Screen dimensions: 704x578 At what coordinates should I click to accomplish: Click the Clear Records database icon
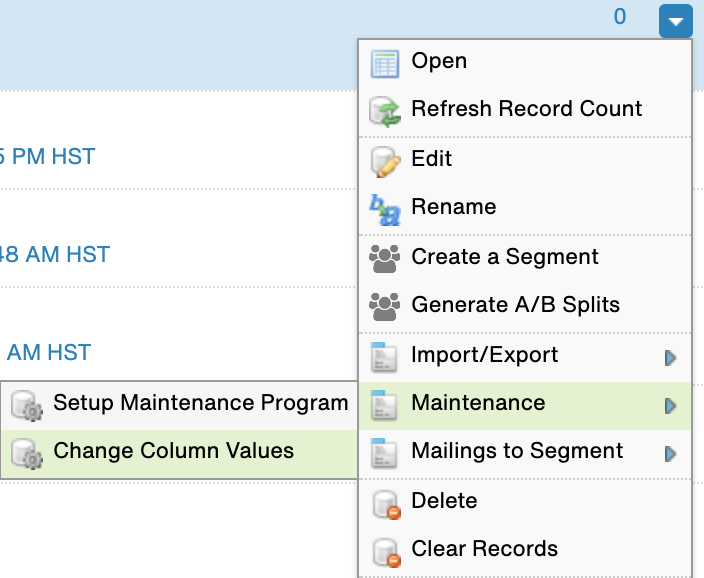tap(386, 553)
